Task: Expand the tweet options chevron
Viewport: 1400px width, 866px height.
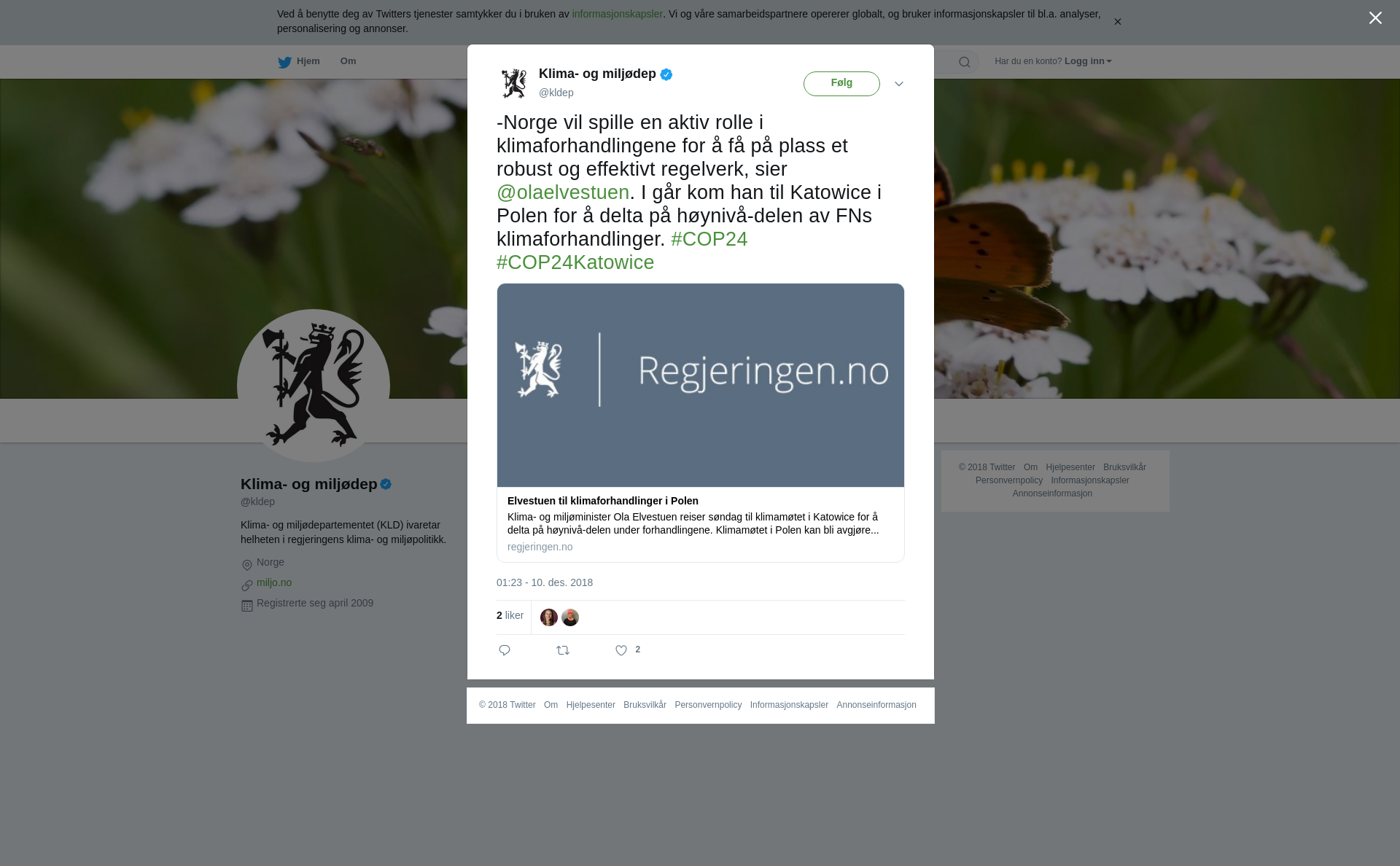Action: pyautogui.click(x=899, y=84)
